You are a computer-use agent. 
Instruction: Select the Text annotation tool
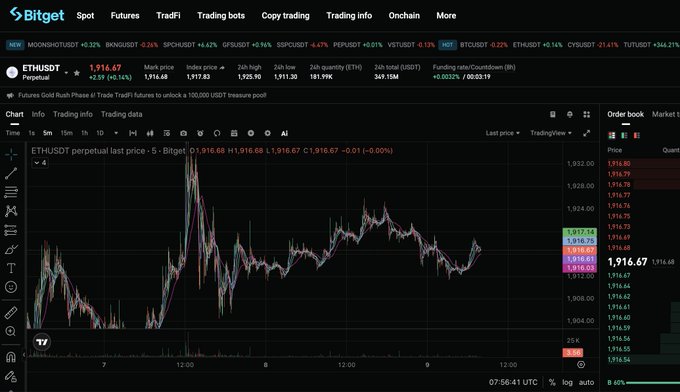pos(11,268)
